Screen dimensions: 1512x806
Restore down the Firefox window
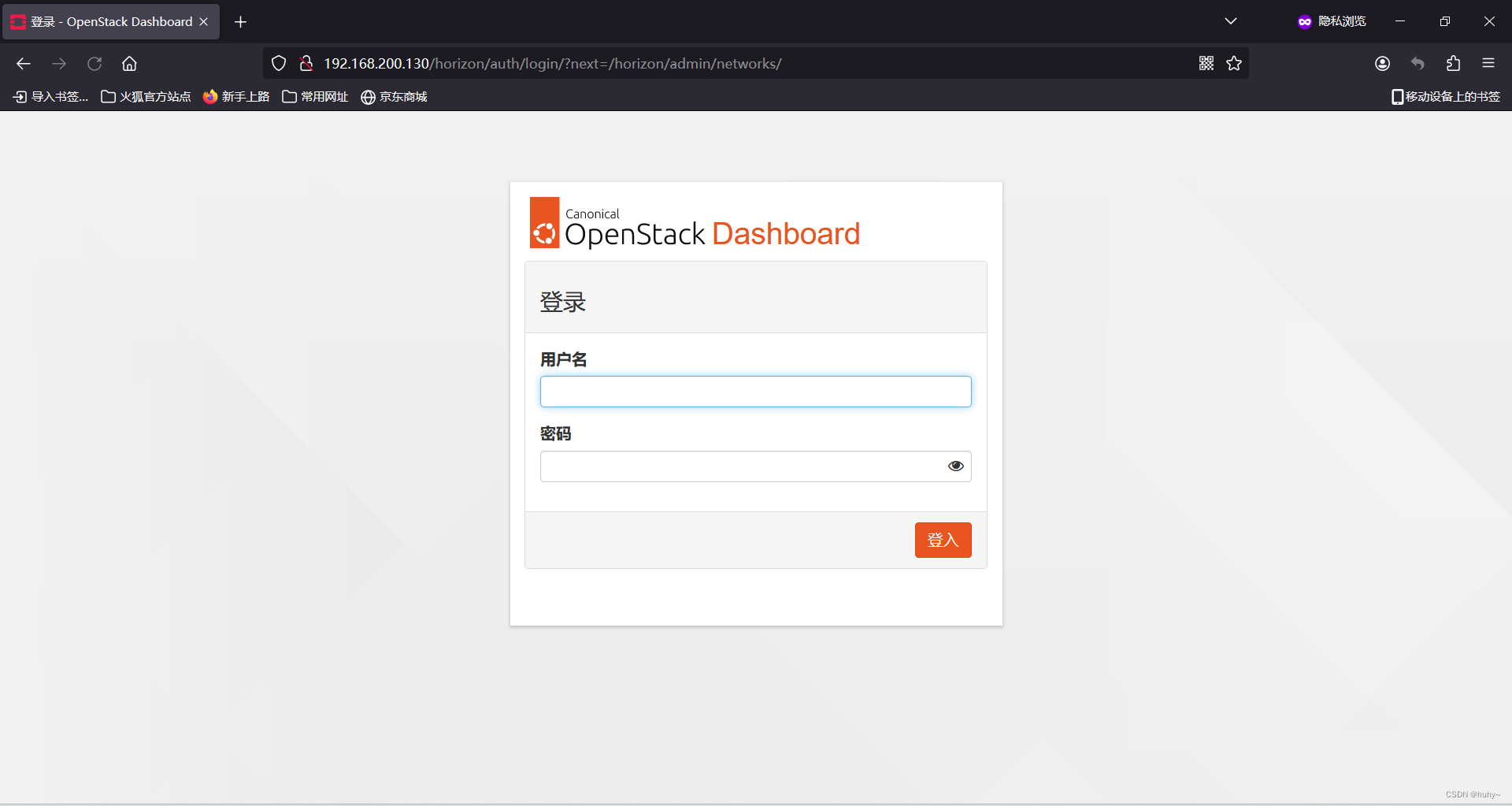click(1445, 21)
